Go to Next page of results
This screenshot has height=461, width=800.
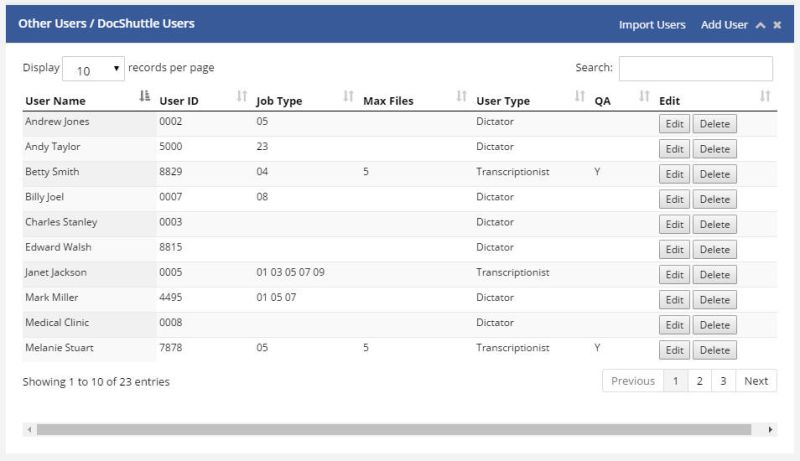coord(756,381)
